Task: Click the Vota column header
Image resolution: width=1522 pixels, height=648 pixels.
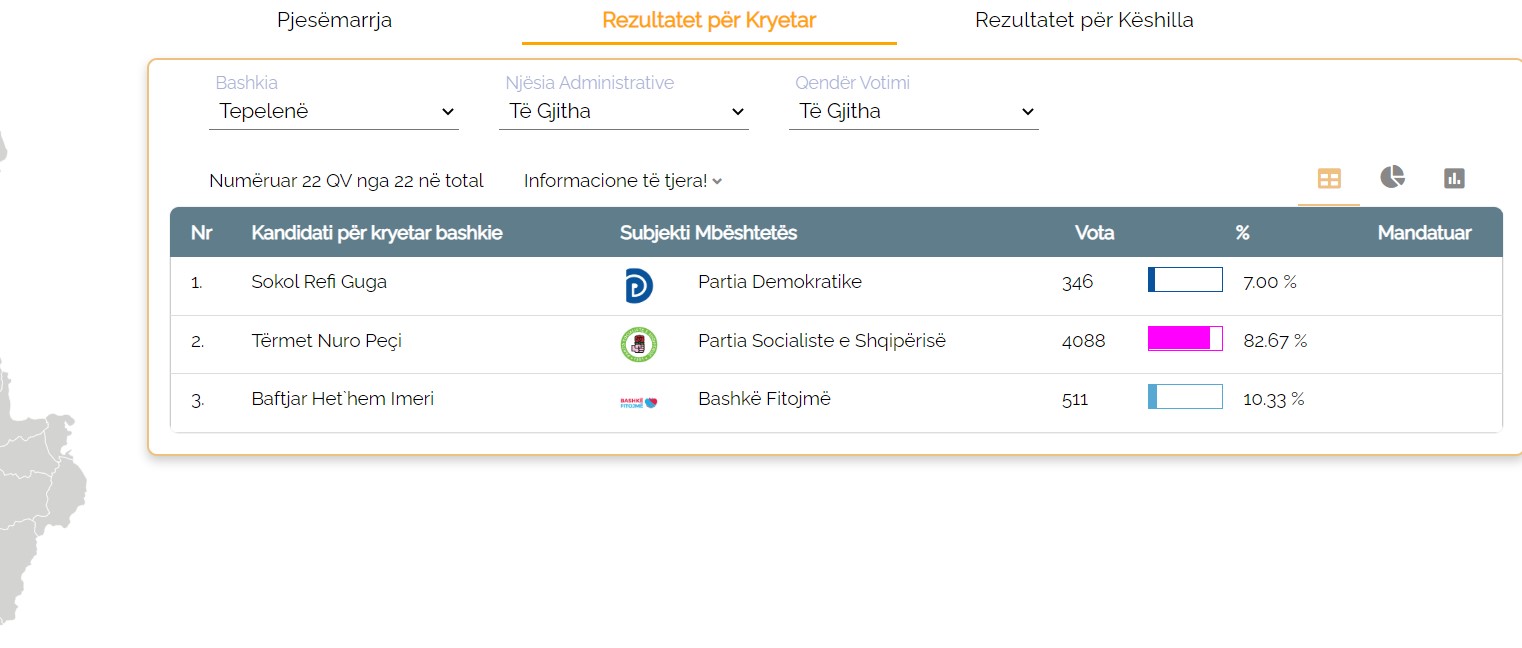Action: (x=1094, y=233)
